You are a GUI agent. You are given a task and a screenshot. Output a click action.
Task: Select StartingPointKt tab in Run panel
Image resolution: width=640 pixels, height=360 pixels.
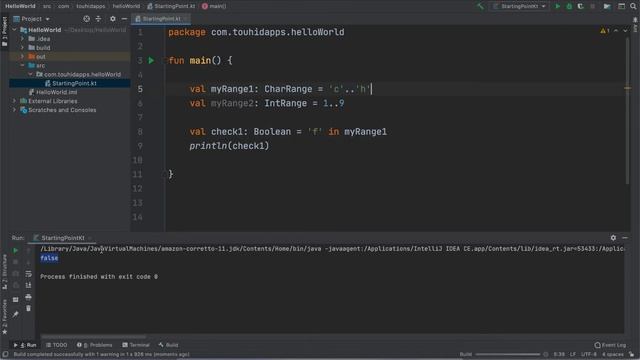(63, 238)
